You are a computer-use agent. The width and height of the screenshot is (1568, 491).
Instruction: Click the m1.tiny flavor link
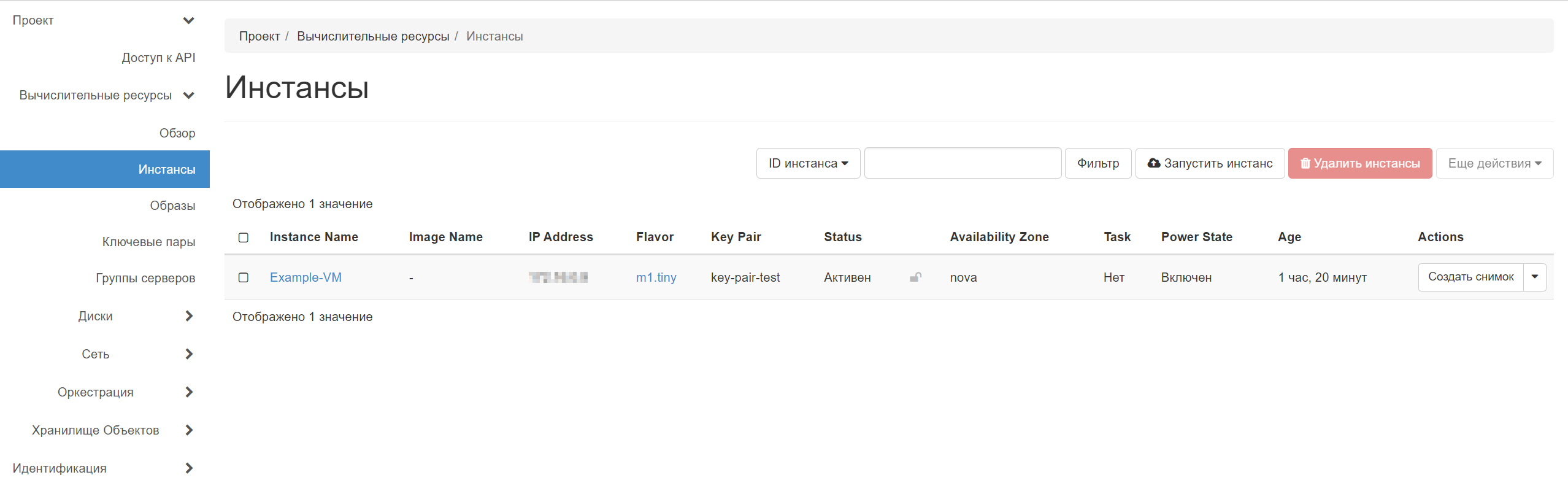(656, 277)
